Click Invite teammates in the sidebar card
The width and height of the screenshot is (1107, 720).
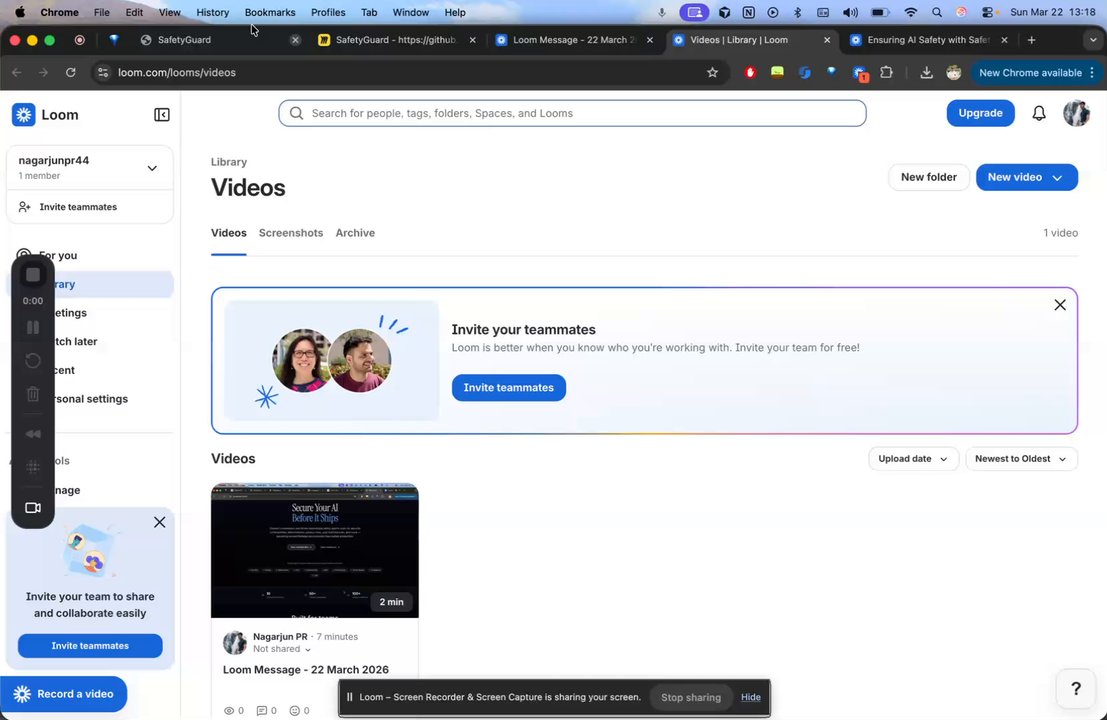90,646
